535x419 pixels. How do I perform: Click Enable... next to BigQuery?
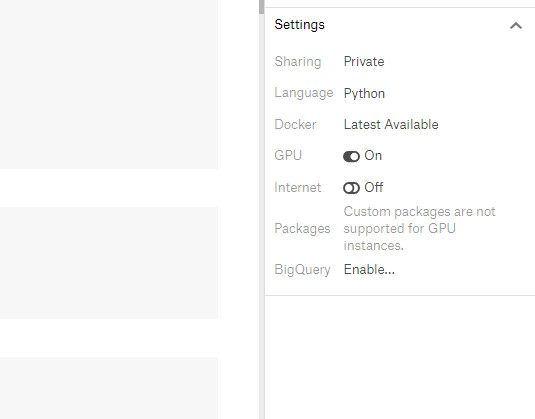click(369, 270)
